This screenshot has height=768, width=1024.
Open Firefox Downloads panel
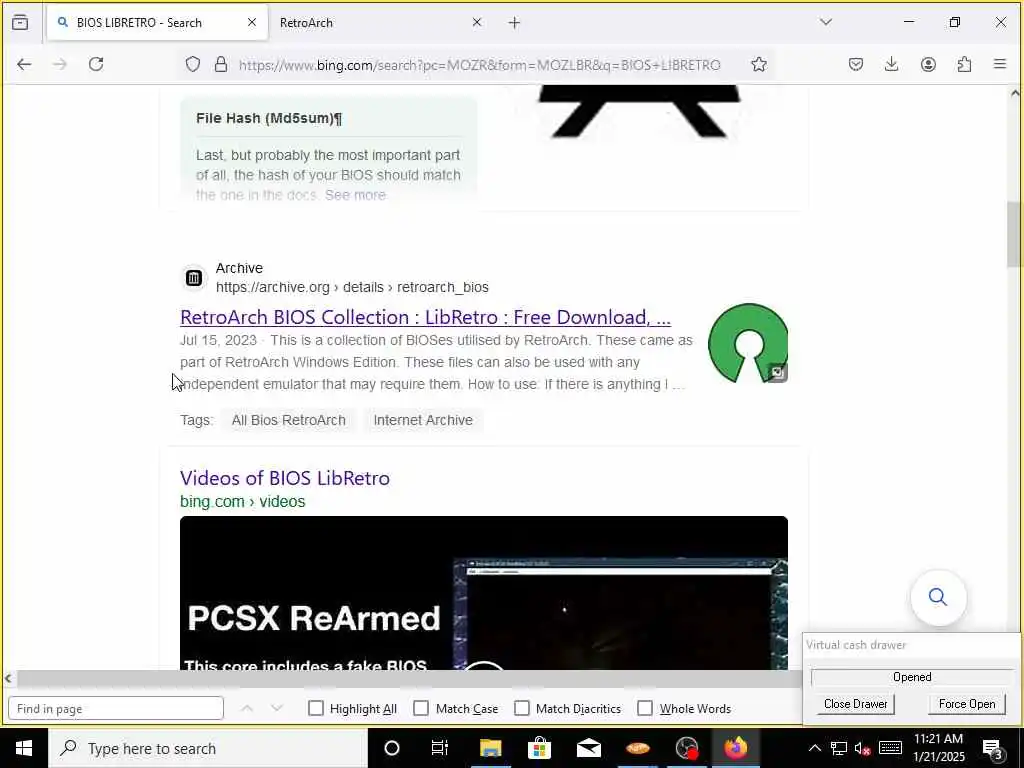(891, 64)
